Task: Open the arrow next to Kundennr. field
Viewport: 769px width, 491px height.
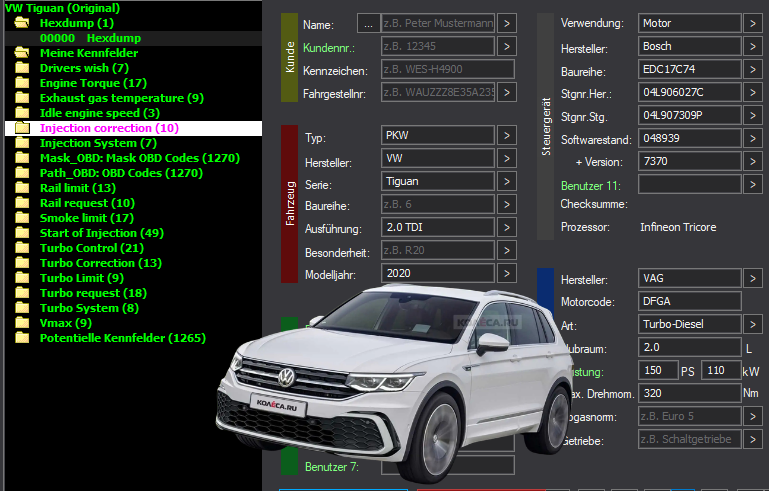Action: (507, 46)
